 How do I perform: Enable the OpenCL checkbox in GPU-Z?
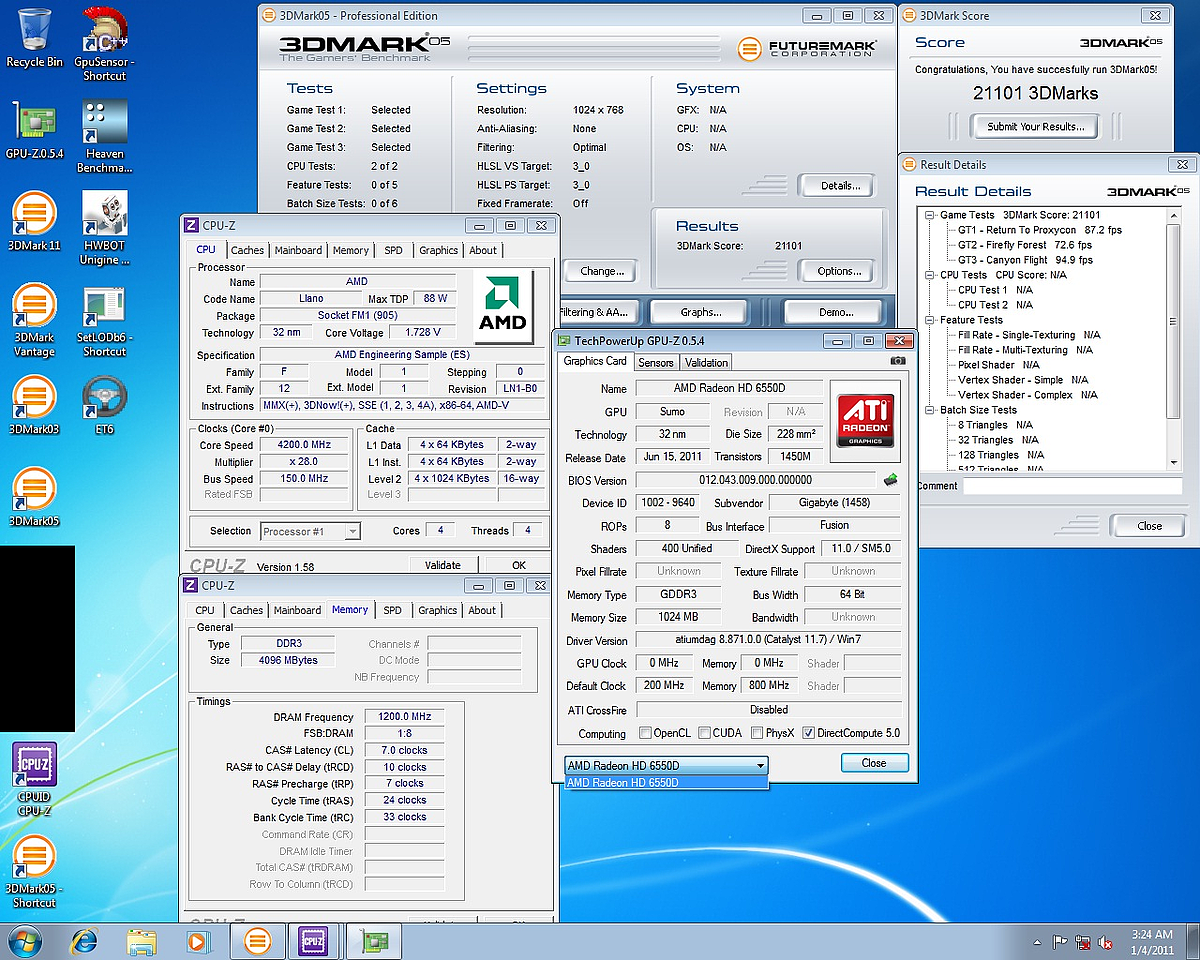(645, 733)
